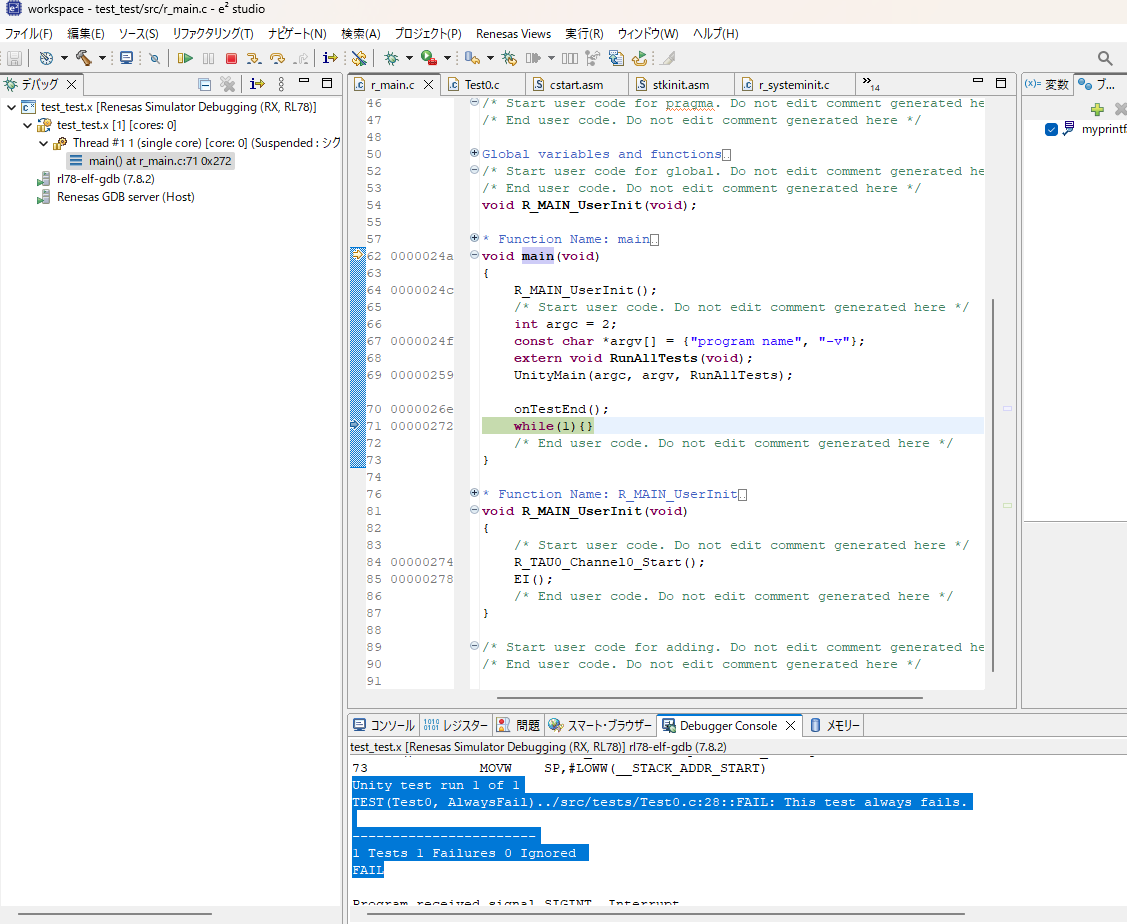The height and width of the screenshot is (924, 1127).
Task: Open the search magnifier at top right
Action: [1105, 58]
